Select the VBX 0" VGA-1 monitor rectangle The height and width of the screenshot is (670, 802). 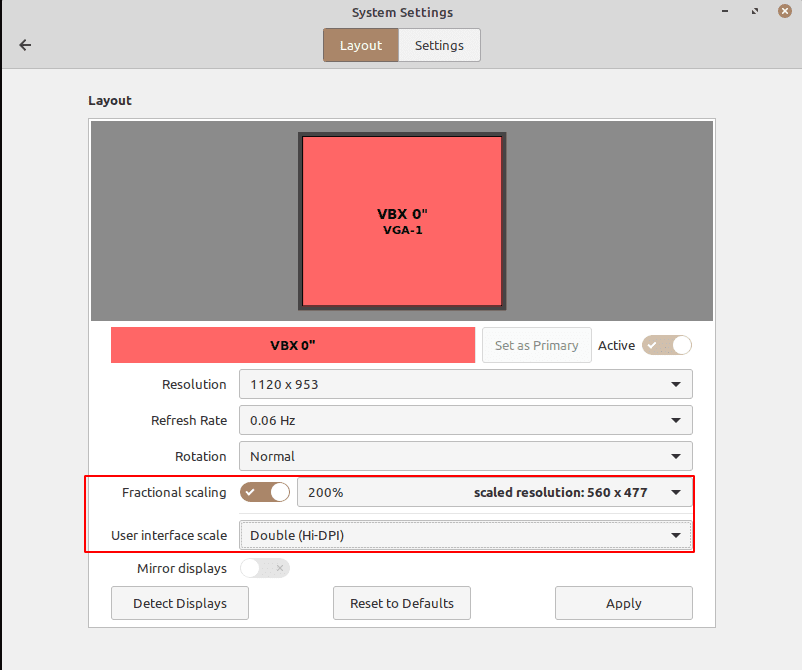[402, 221]
